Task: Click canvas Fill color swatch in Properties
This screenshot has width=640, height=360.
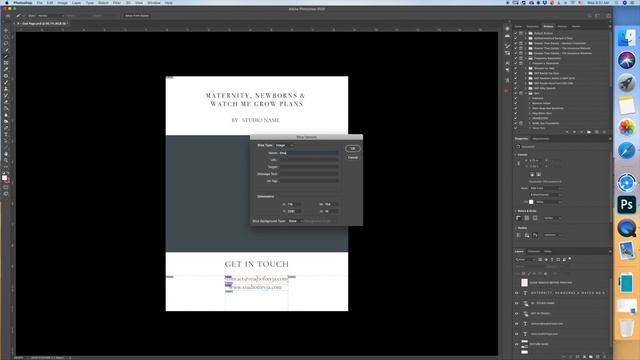Action: [531, 202]
